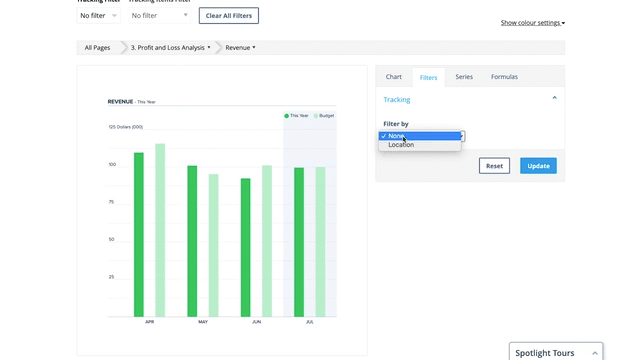Open the Profit and Loss Analysis breadcrumb menu
The height and width of the screenshot is (360, 640).
click(171, 48)
